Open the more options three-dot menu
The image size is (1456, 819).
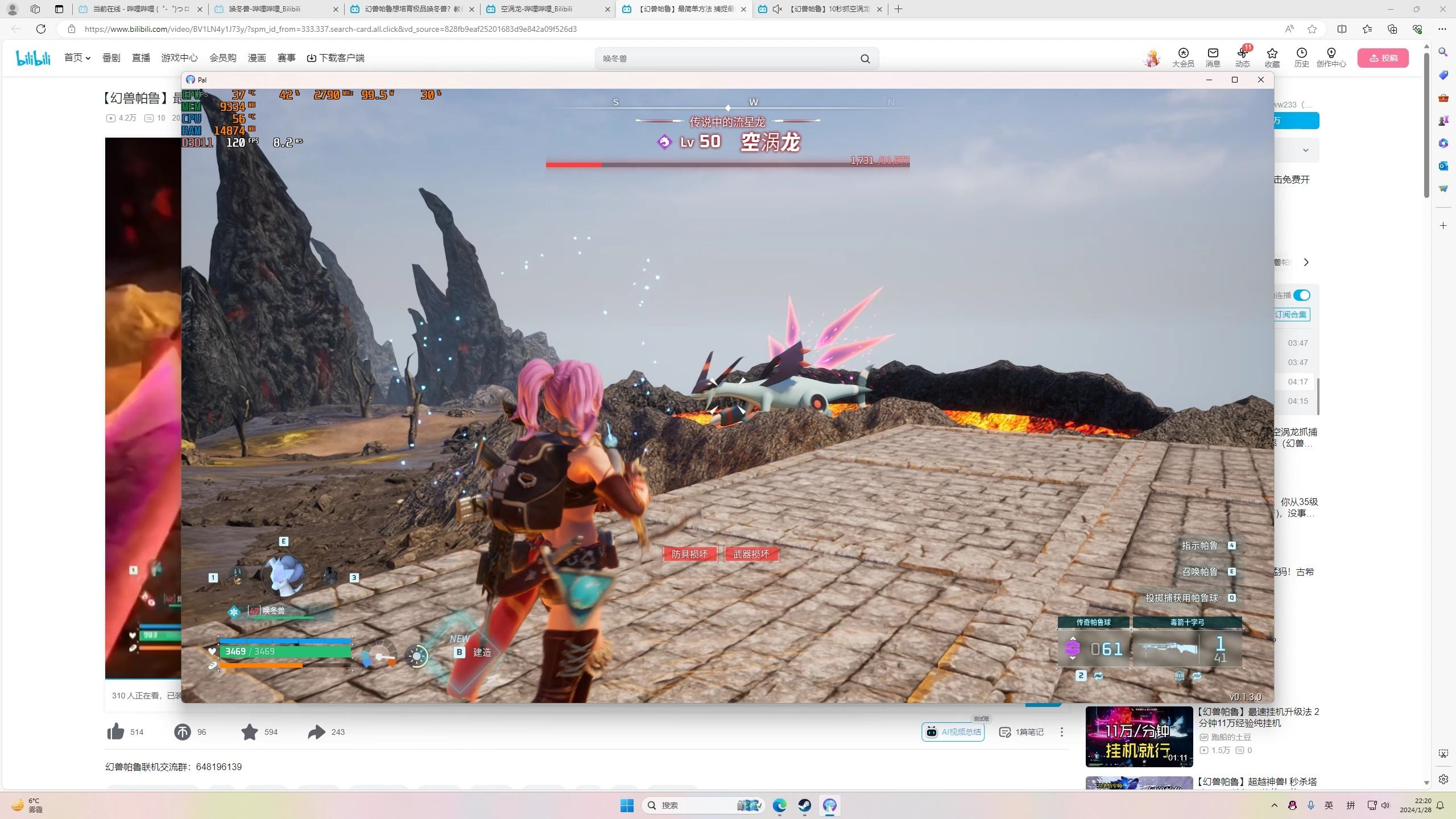click(x=1061, y=732)
